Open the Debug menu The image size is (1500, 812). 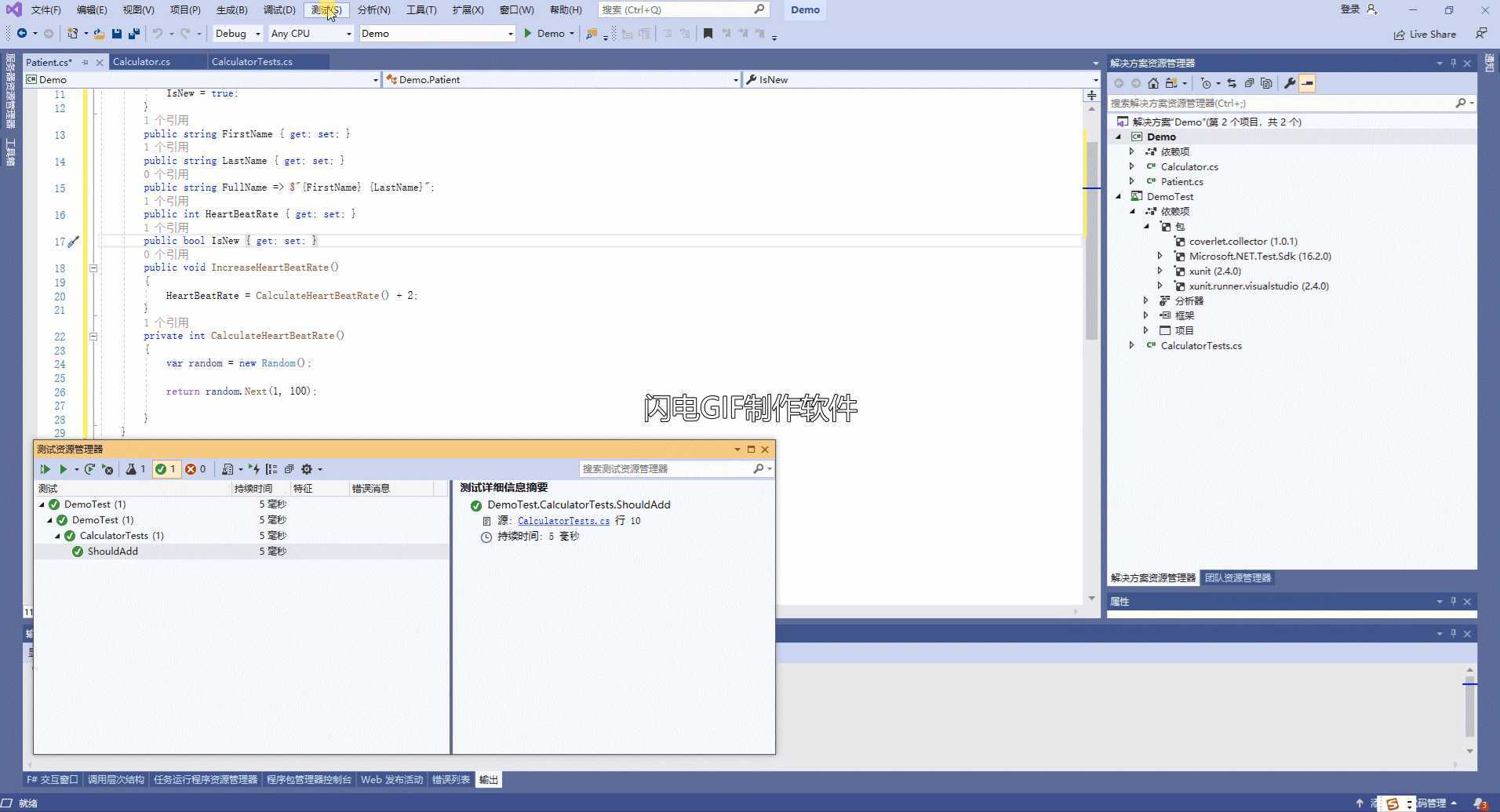pos(279,9)
